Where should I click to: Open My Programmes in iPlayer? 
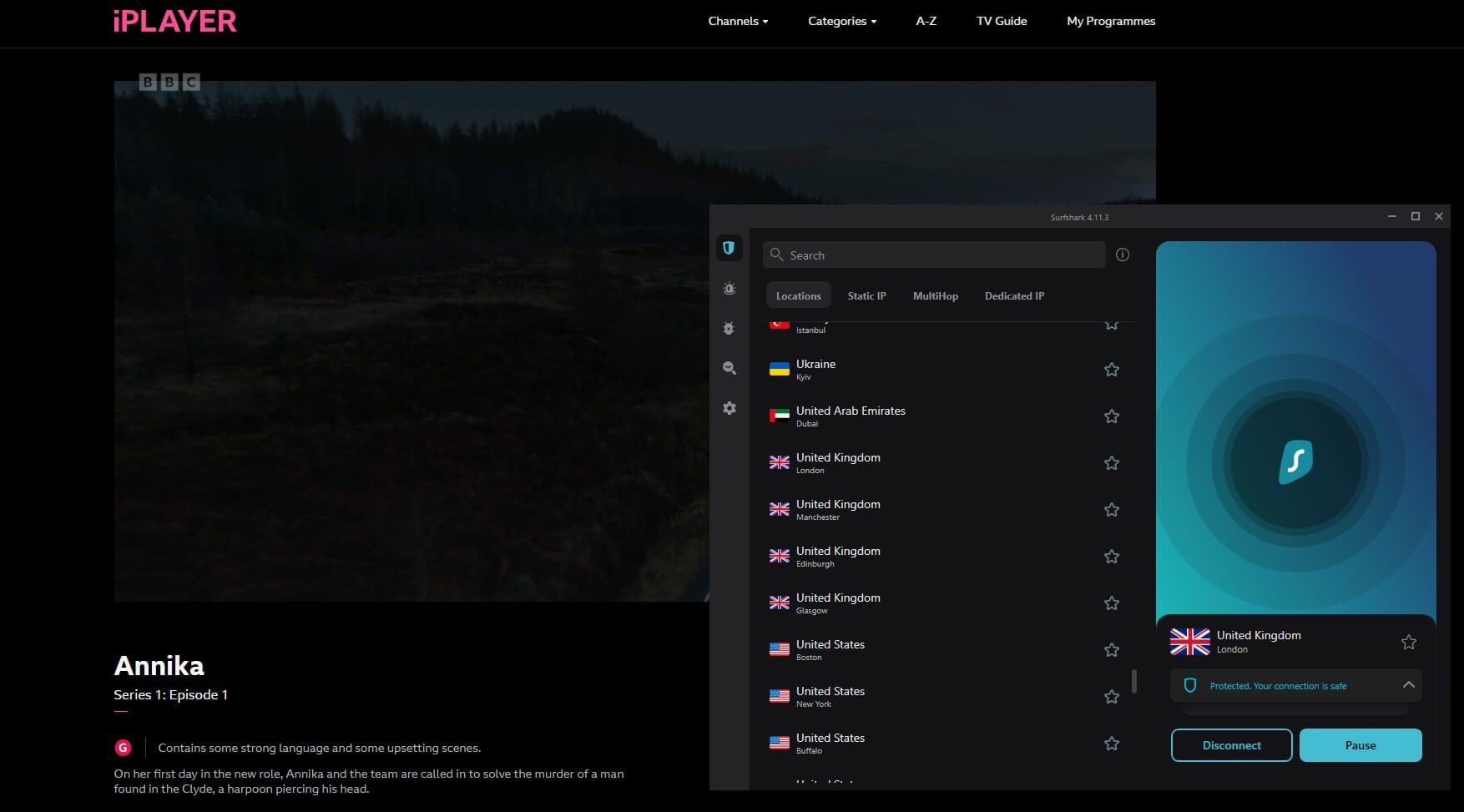1111,21
